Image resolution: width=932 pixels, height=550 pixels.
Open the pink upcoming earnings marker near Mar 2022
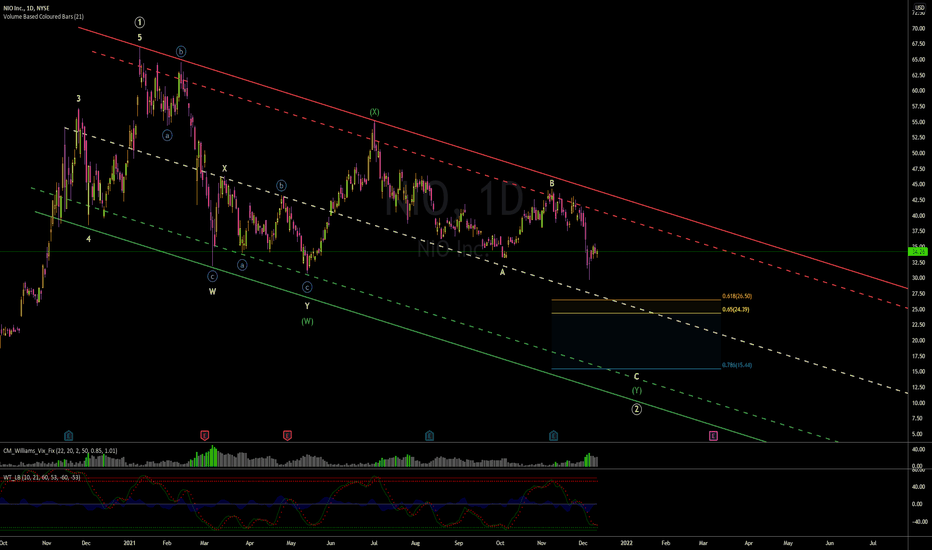[x=713, y=436]
